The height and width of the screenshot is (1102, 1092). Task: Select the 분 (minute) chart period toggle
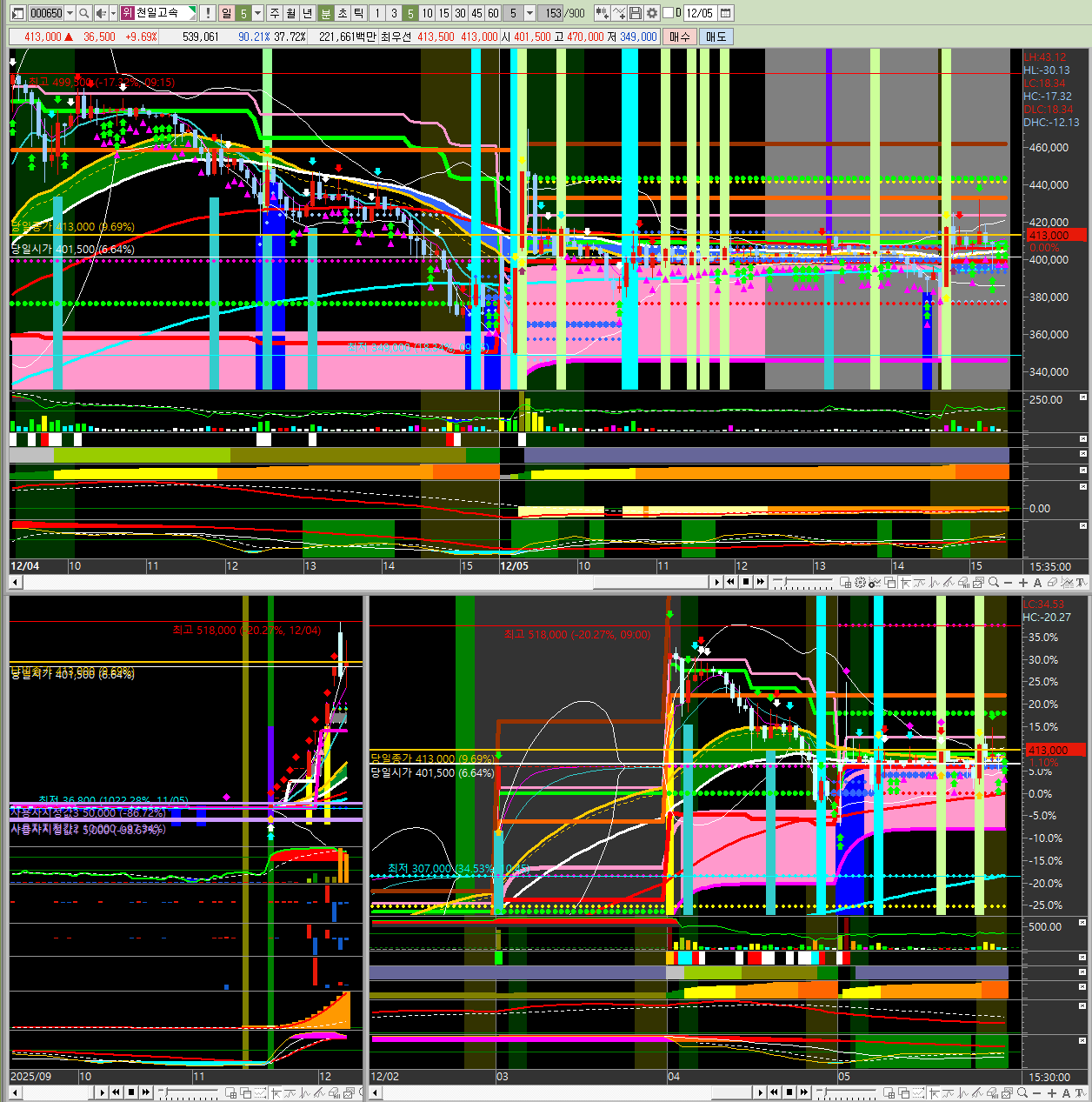tap(325, 13)
